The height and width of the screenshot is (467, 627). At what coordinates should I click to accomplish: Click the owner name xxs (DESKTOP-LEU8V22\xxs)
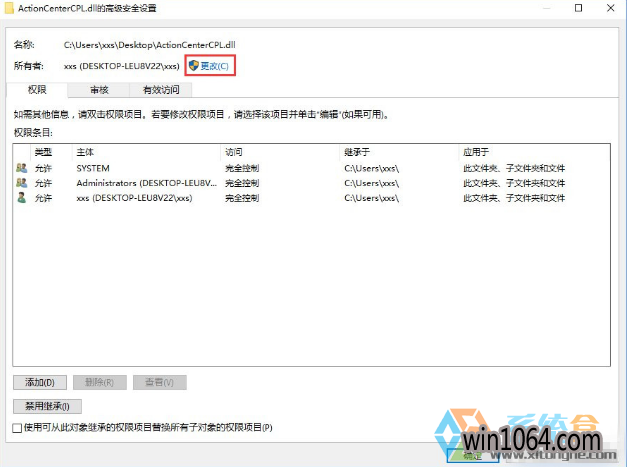pos(122,66)
